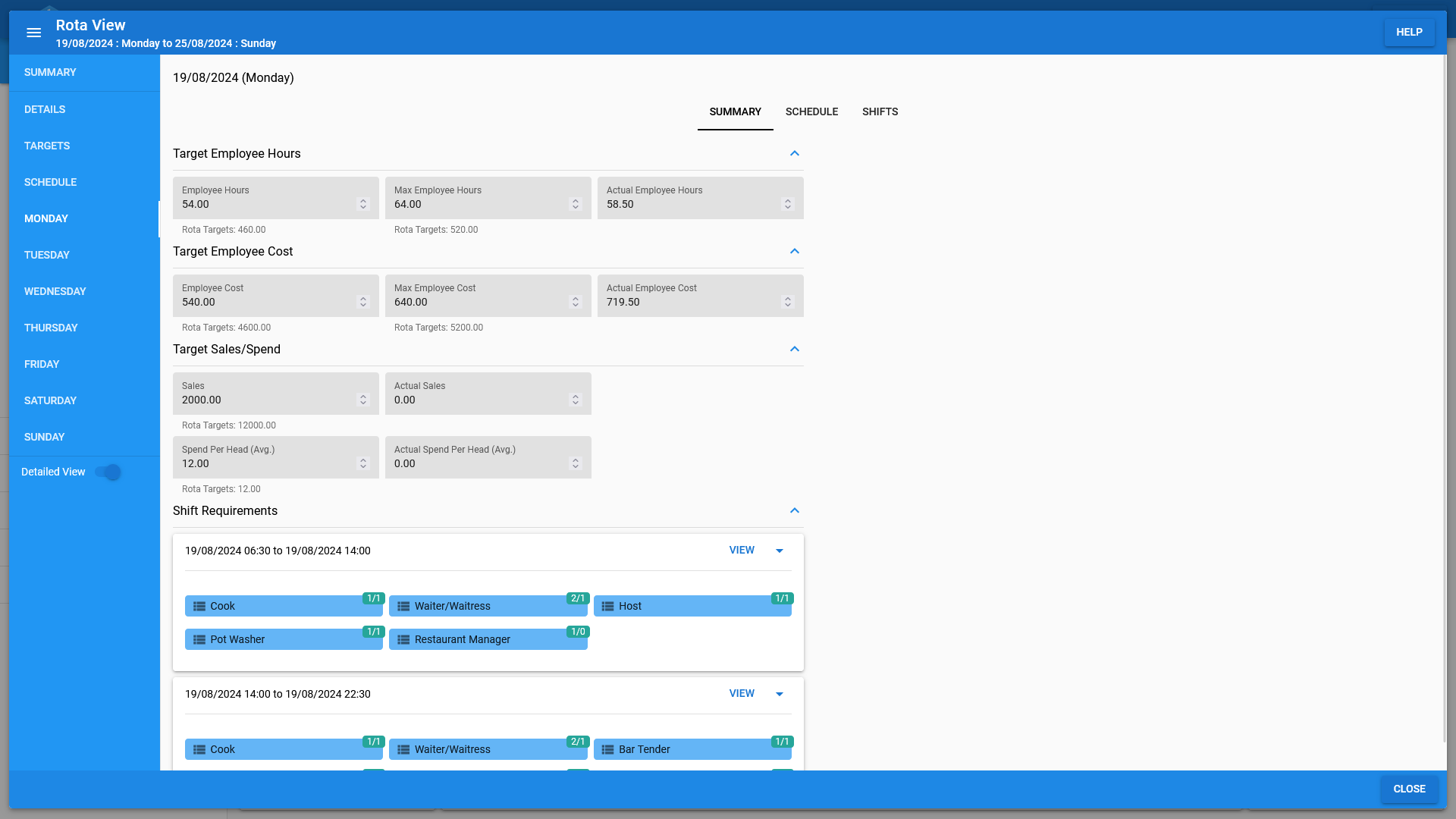Toggle the Detailed View switch
This screenshot has height=819, width=1456.
coord(108,472)
